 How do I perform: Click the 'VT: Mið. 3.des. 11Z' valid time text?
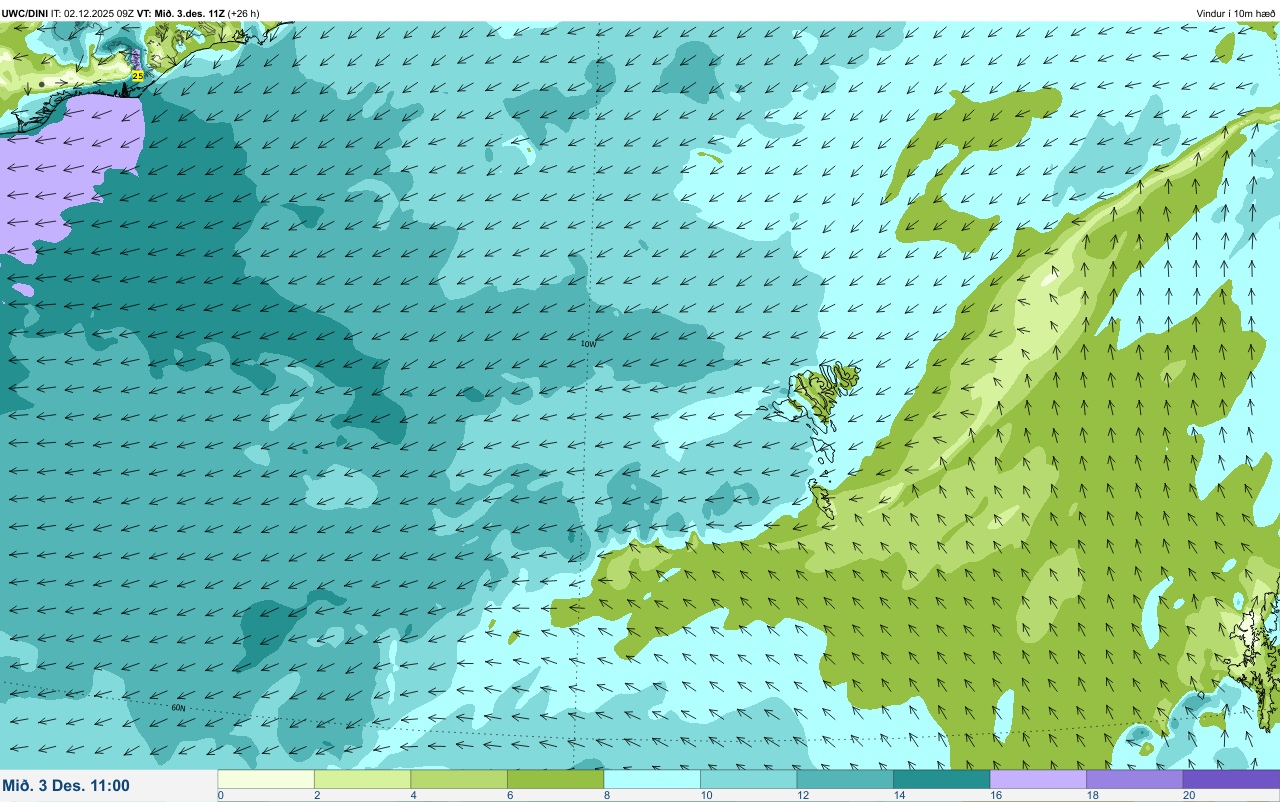180,13
